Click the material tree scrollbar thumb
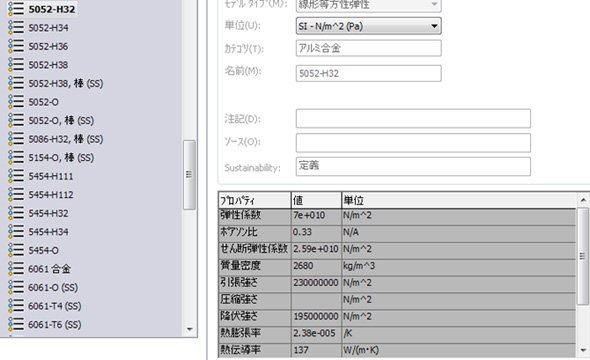 (x=189, y=175)
